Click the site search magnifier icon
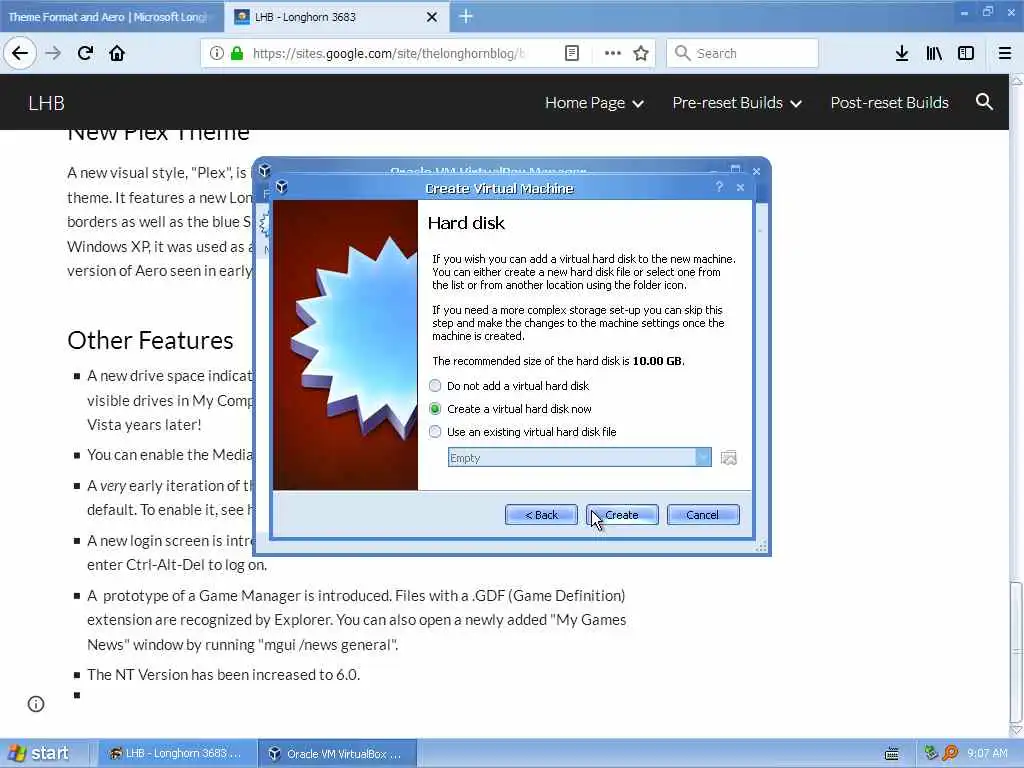The width and height of the screenshot is (1024, 768). (984, 102)
